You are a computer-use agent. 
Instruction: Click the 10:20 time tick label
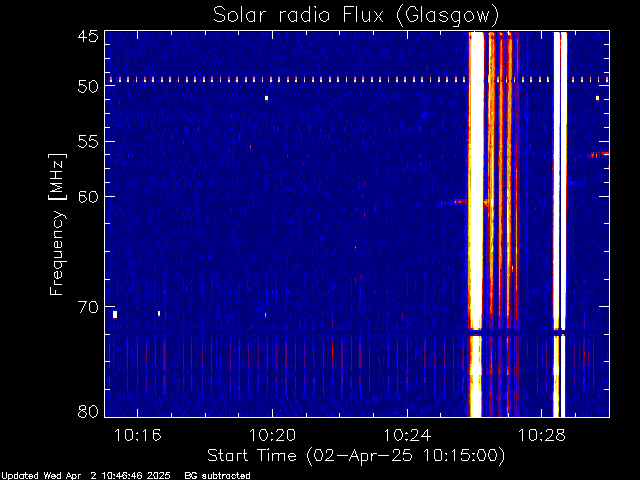[272, 435]
